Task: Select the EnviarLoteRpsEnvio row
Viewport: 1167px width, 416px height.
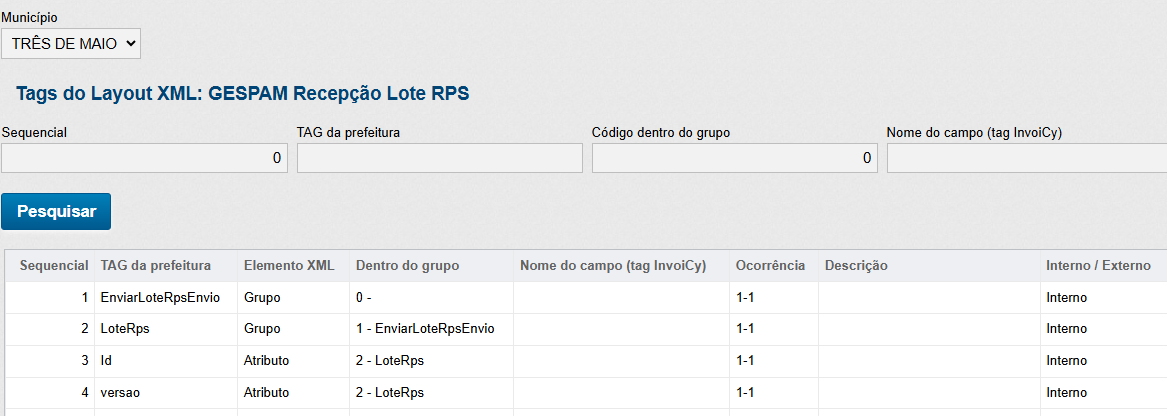Action: click(x=160, y=298)
